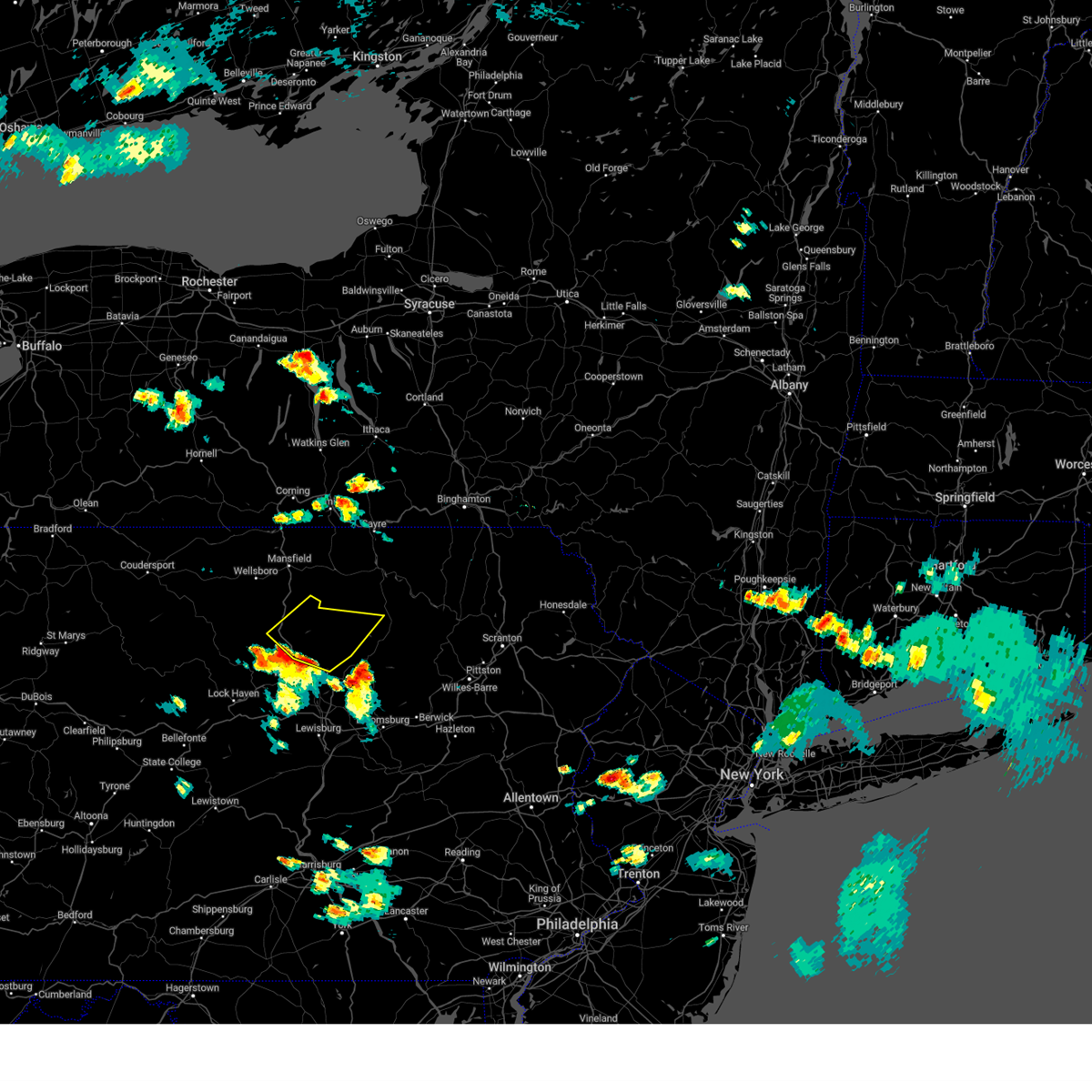Click the Poughkeepsie label
This screenshot has height=1092, width=1092.
(x=765, y=580)
